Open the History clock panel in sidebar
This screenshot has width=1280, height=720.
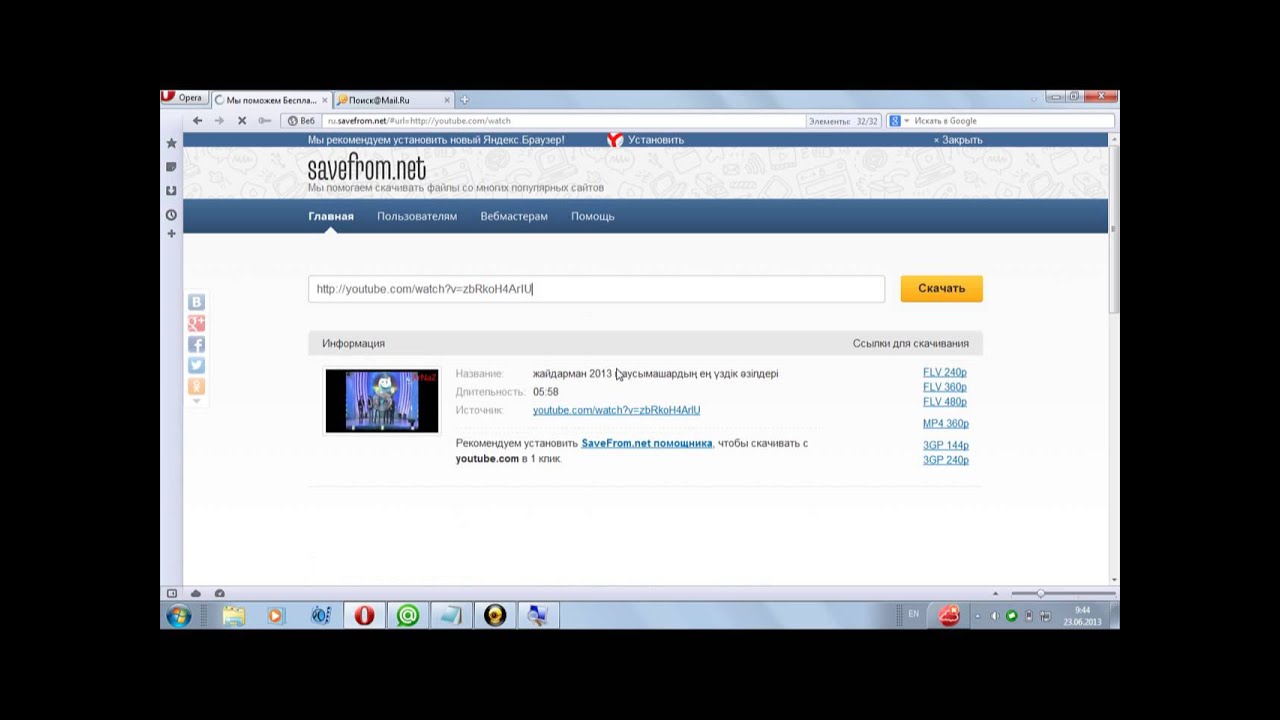[171, 214]
